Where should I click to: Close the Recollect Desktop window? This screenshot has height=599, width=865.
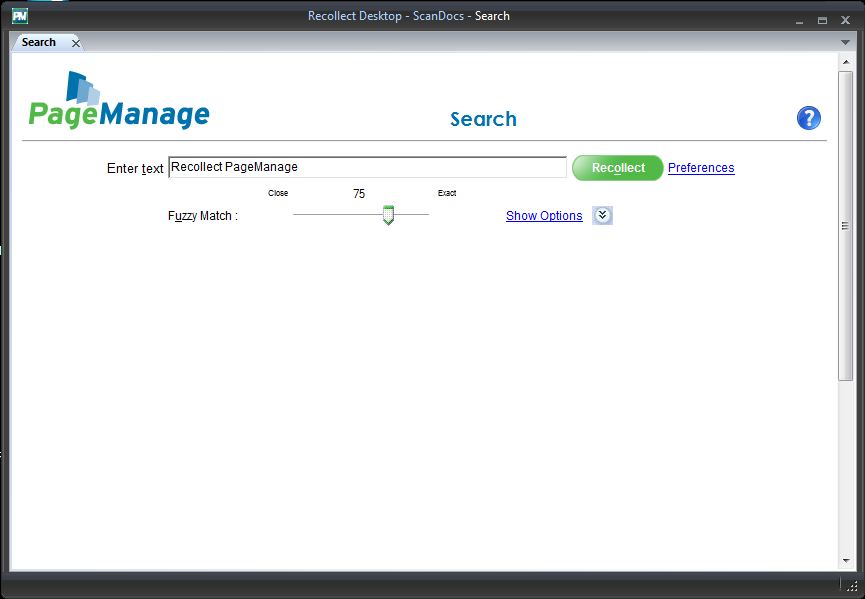pos(845,20)
